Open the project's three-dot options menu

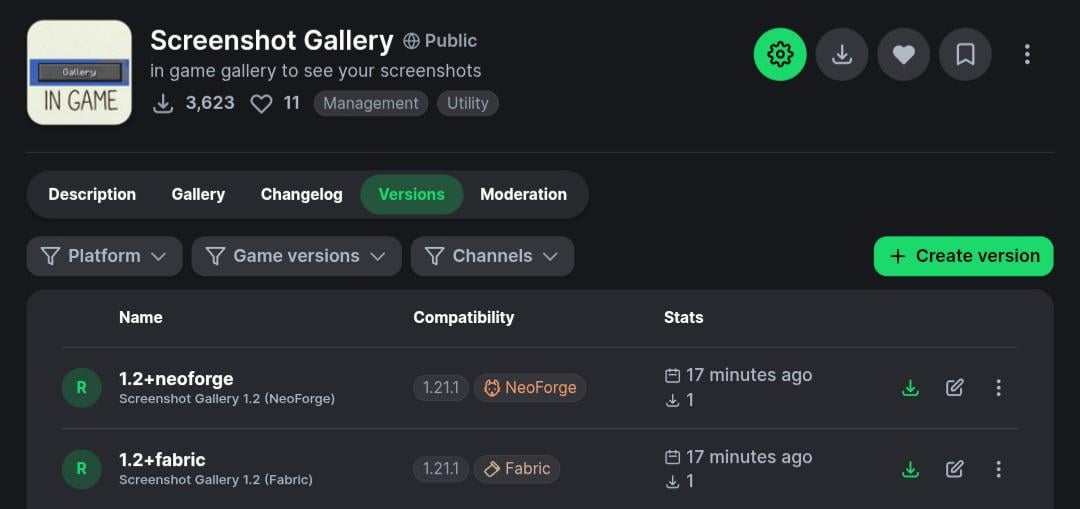pyautogui.click(x=1027, y=55)
